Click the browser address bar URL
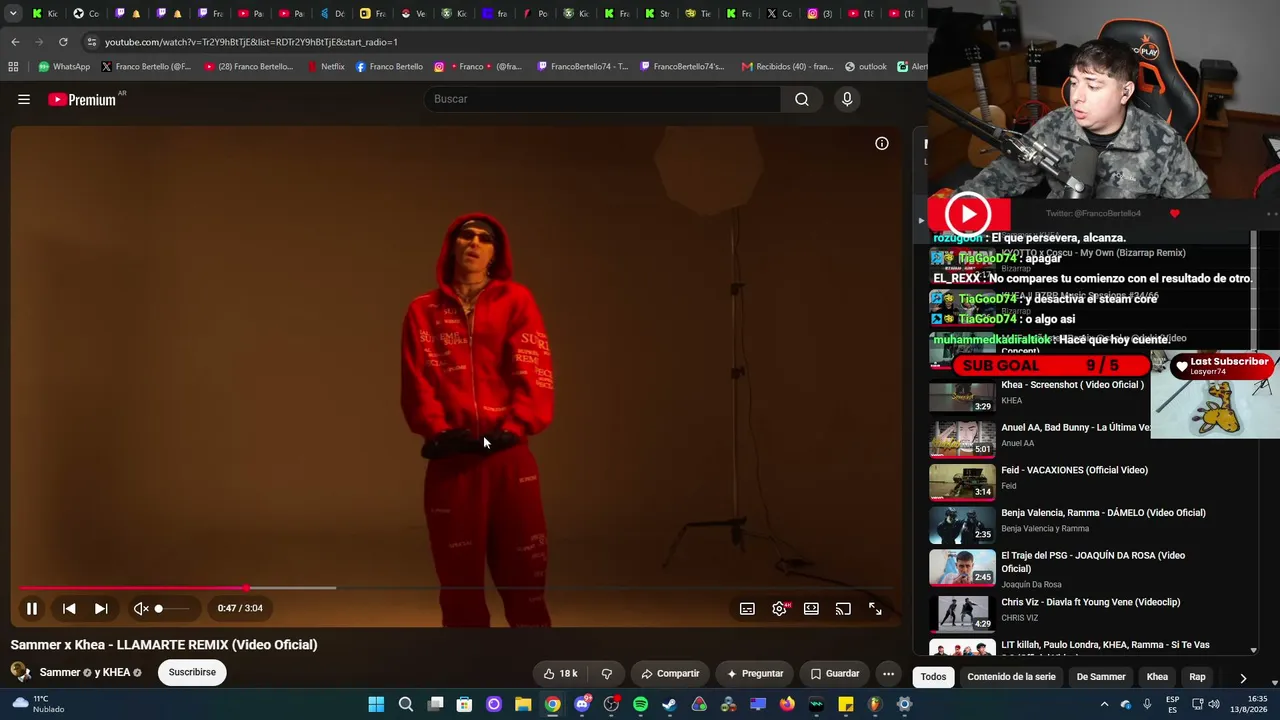The width and height of the screenshot is (1280, 720). (251, 42)
